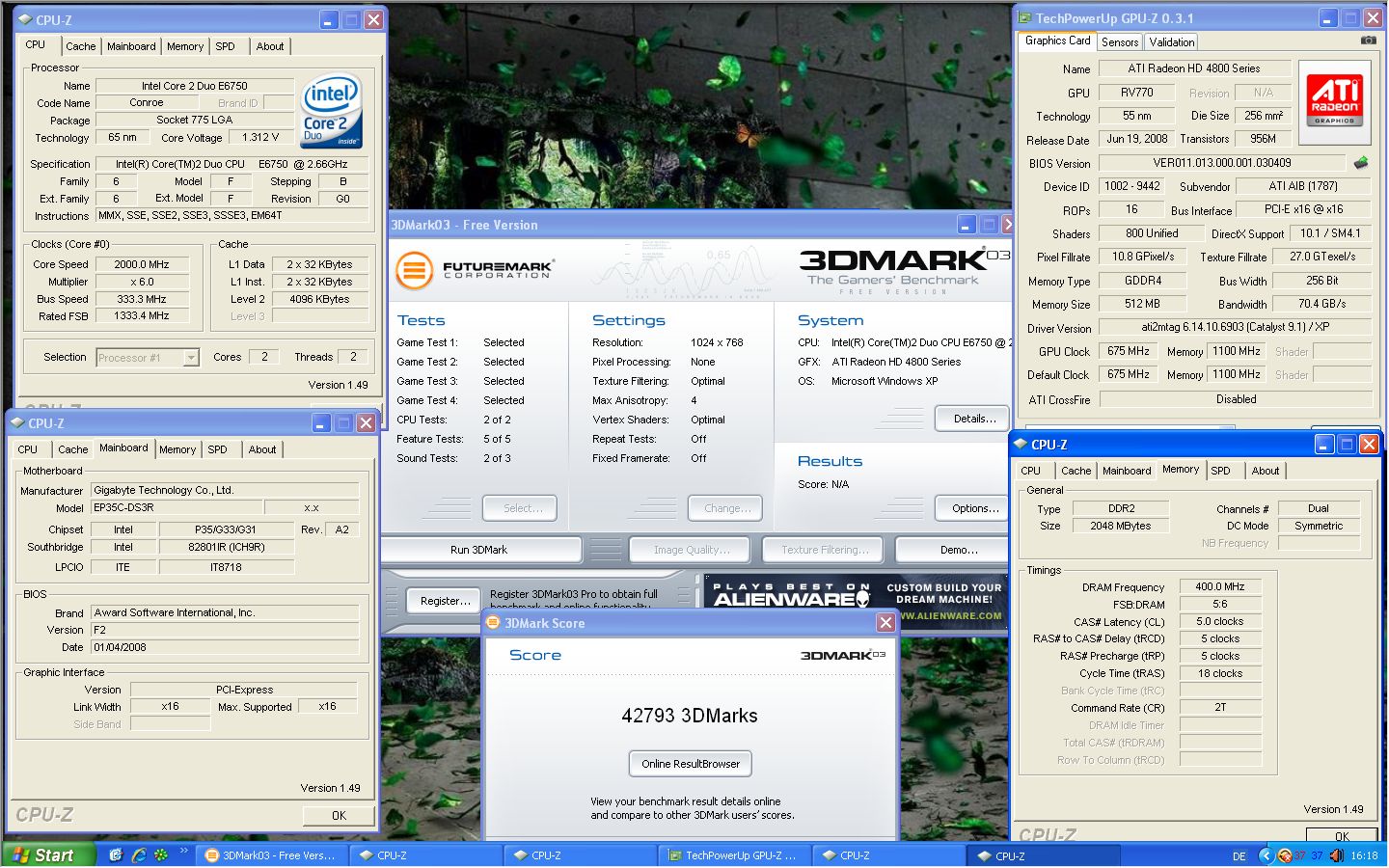Click the red 37 temperature tray readout
This screenshot has height=868, width=1389.
click(x=1299, y=855)
